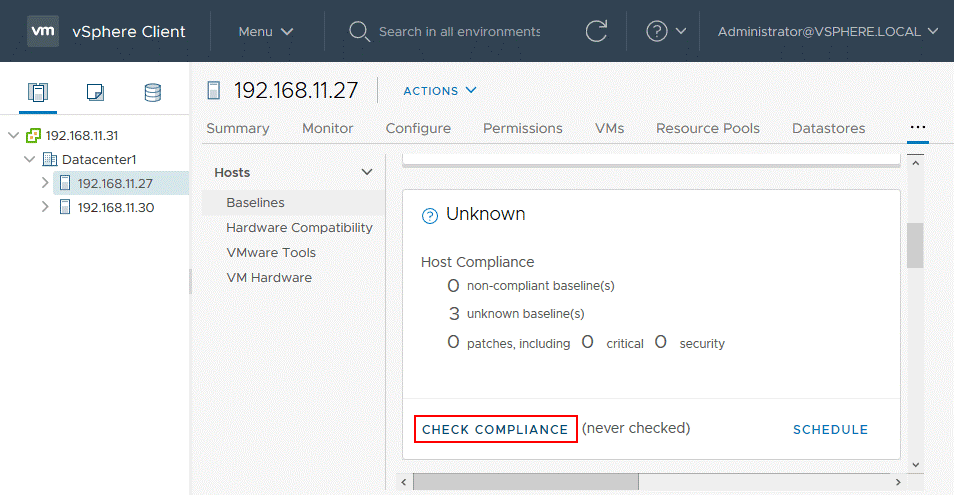Click the vCenter 192.168.11.31 icon

tap(34, 135)
